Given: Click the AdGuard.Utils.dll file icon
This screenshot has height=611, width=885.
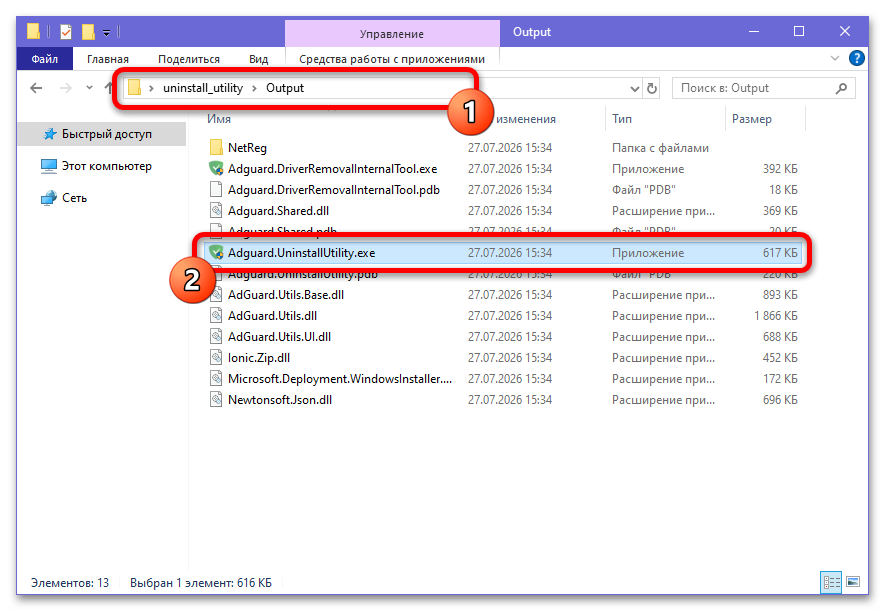Looking at the screenshot, I should pyautogui.click(x=216, y=315).
